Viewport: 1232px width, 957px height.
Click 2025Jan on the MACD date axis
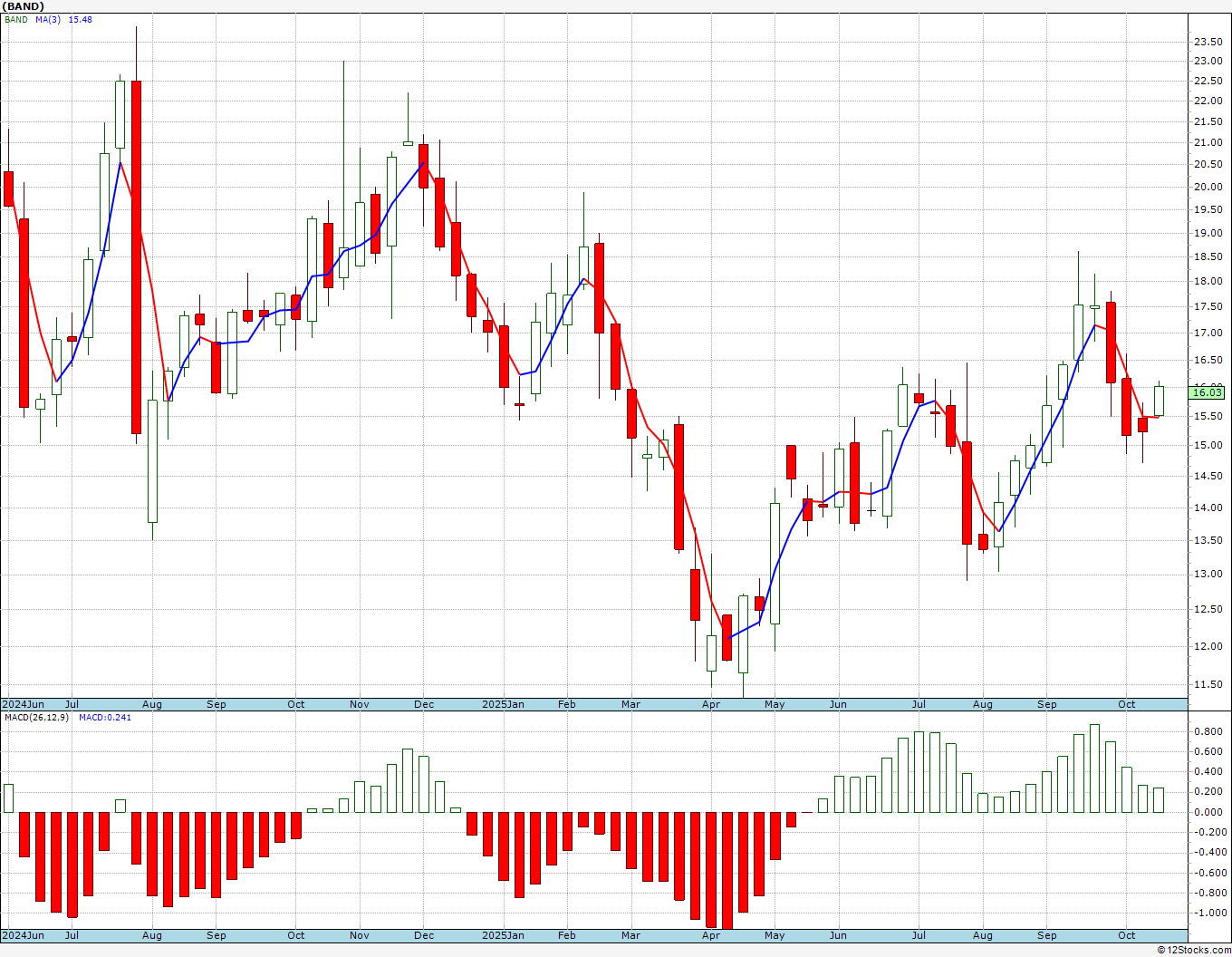coord(503,935)
